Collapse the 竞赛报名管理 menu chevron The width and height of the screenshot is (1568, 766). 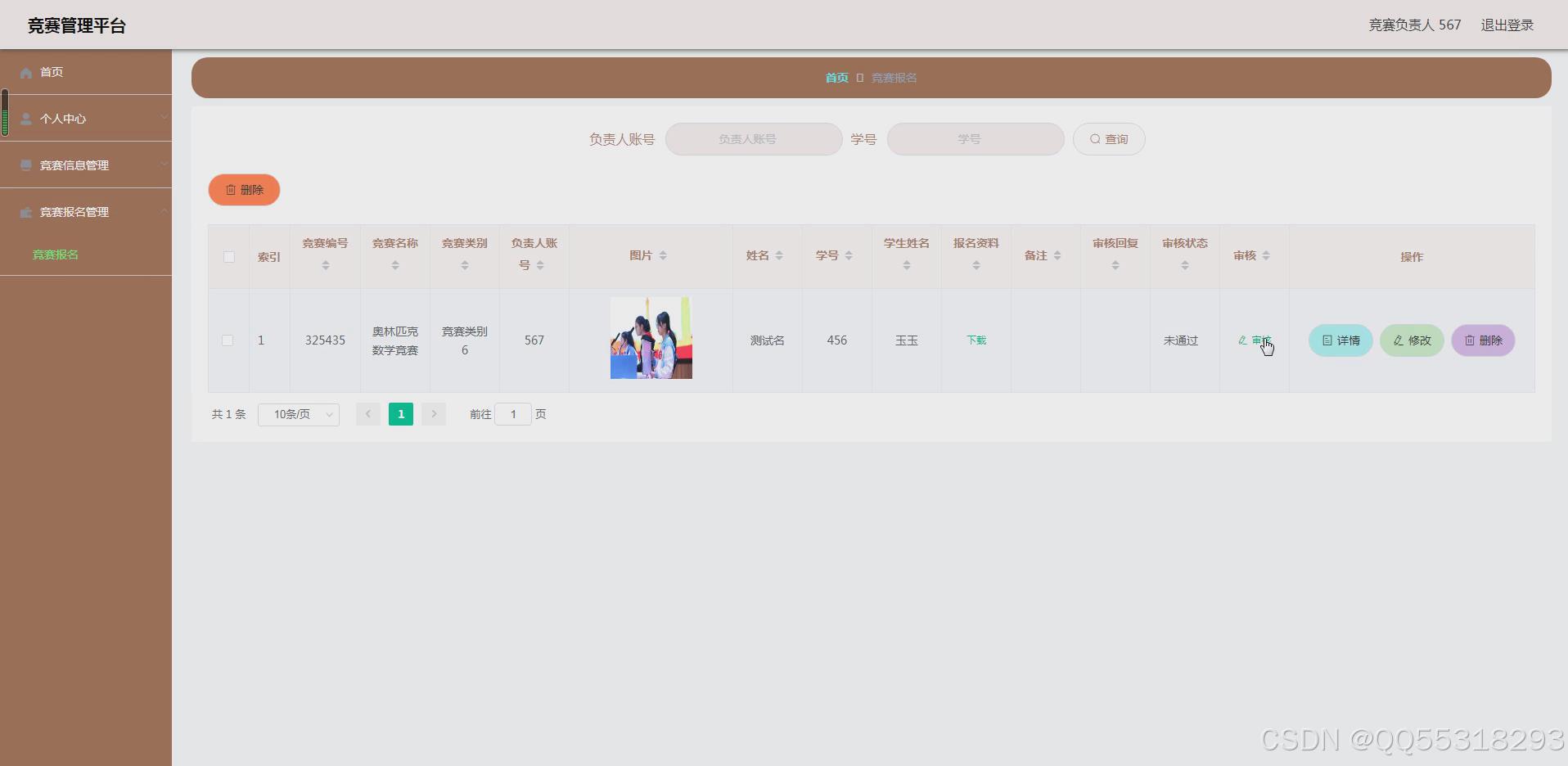click(x=164, y=211)
